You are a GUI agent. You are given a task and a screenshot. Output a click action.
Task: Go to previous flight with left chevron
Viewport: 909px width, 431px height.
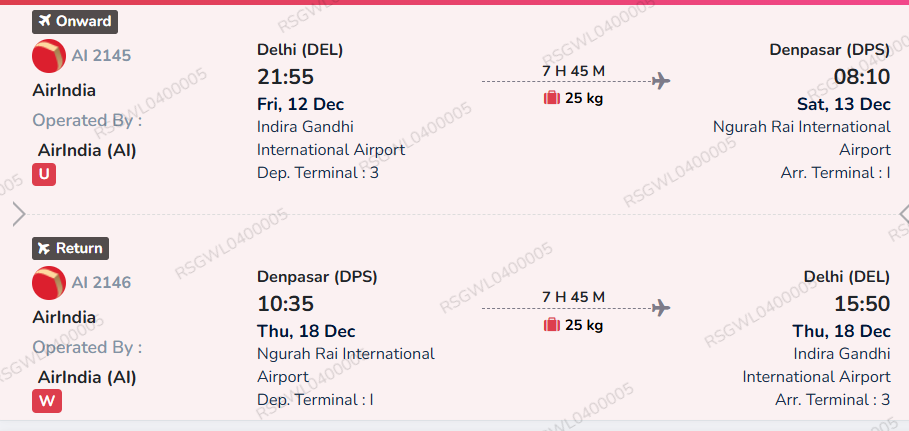pyautogui.click(x=18, y=214)
